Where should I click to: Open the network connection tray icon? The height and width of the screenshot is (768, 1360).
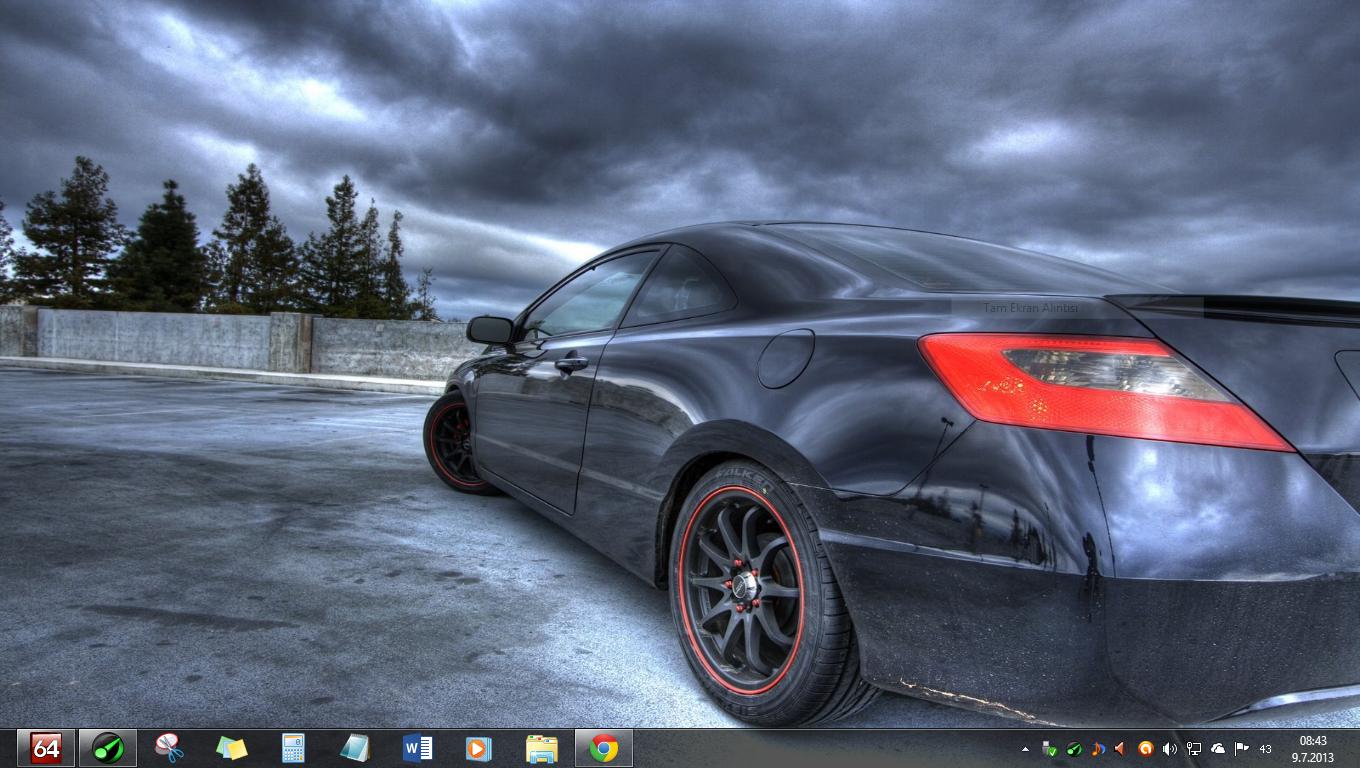click(x=1194, y=748)
